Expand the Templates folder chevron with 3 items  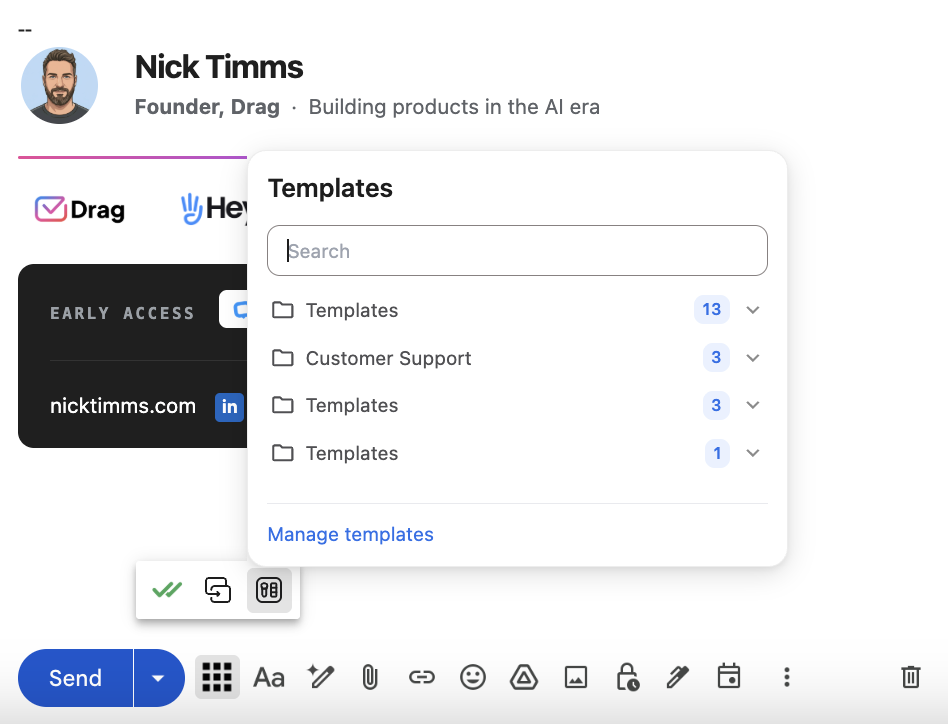point(752,405)
